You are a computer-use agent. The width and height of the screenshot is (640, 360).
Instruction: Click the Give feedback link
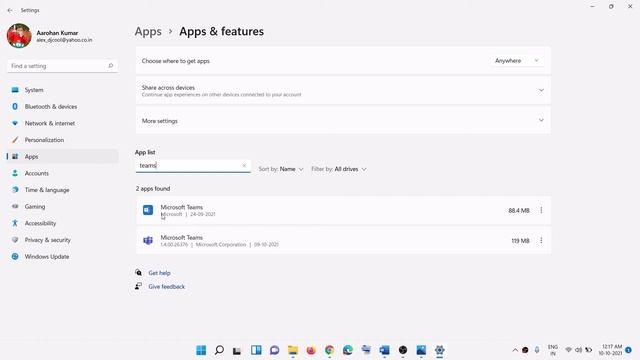167,287
